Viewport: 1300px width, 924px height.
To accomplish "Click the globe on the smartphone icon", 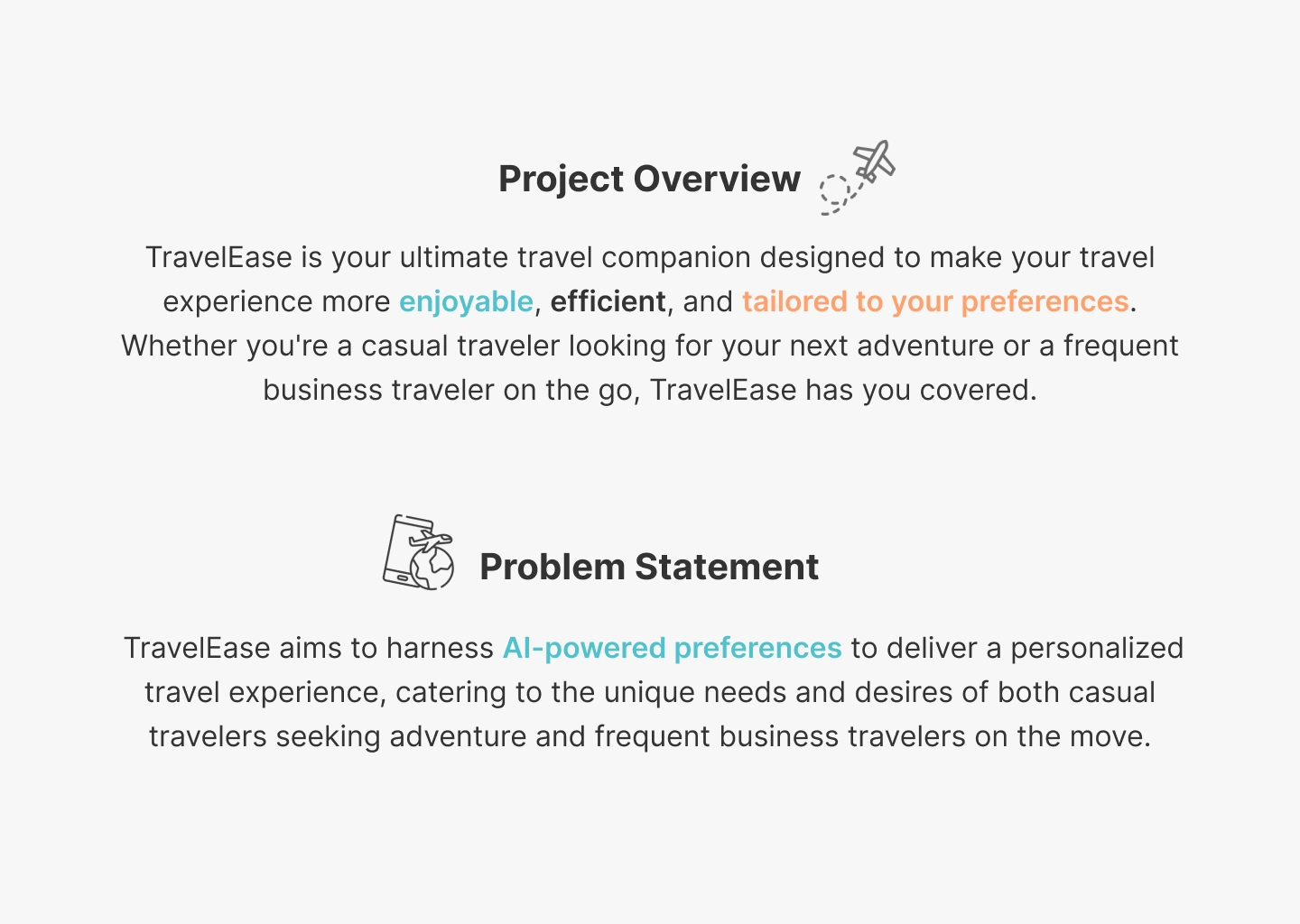I will pos(432,566).
